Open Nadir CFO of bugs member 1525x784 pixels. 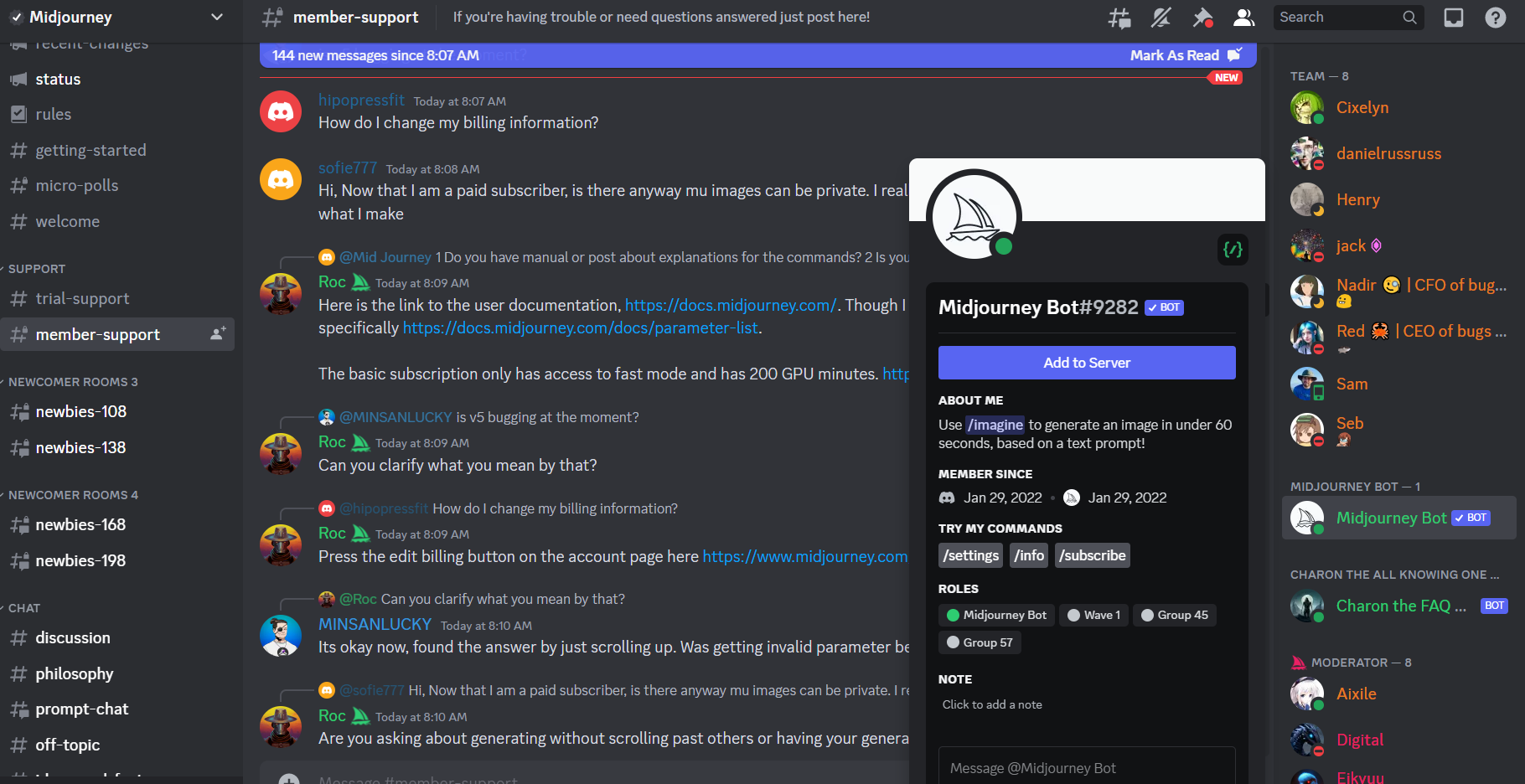click(1399, 291)
